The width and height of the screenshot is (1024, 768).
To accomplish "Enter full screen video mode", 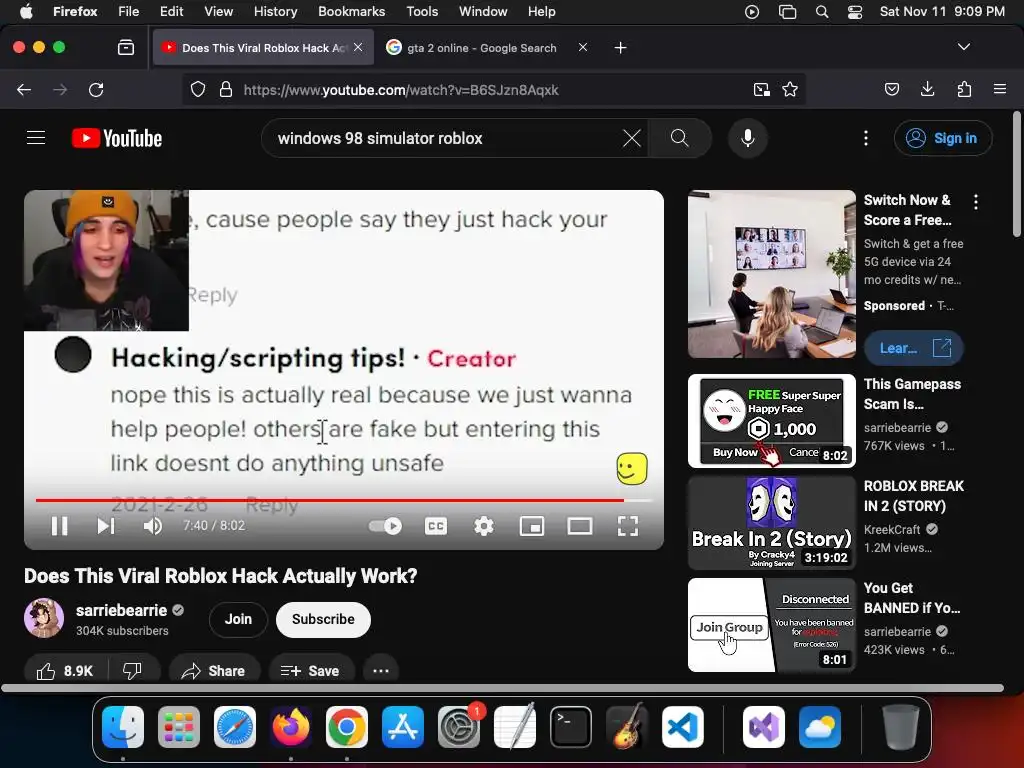I will click(x=628, y=526).
